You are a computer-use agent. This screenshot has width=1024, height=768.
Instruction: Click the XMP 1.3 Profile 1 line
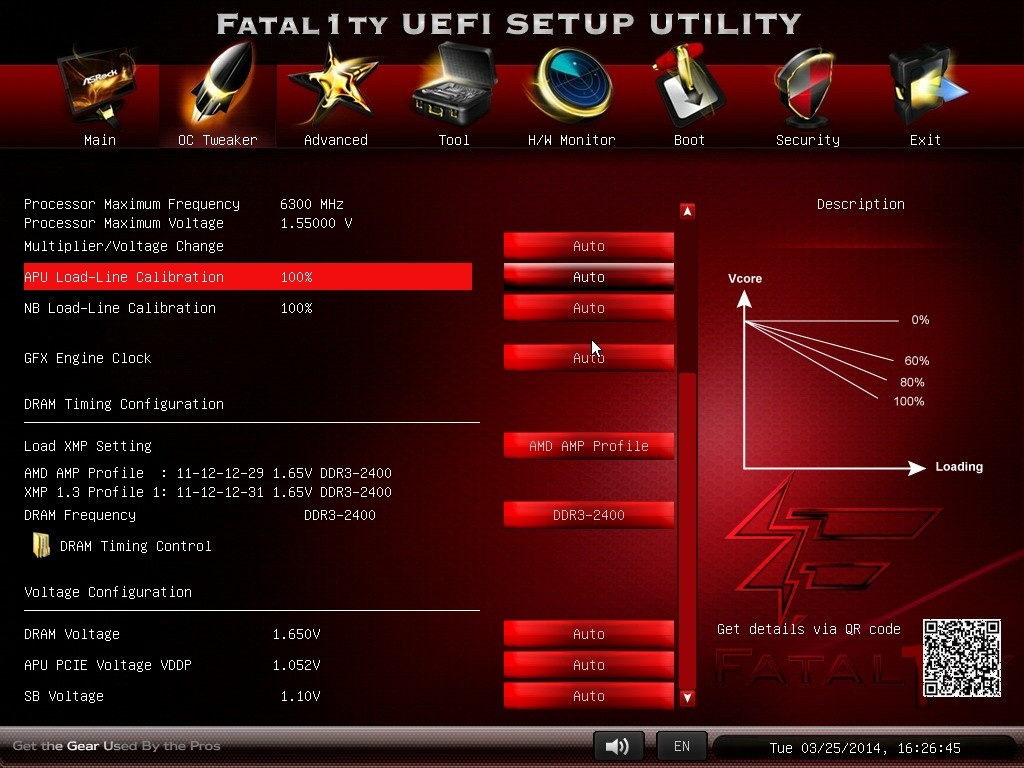click(x=208, y=492)
